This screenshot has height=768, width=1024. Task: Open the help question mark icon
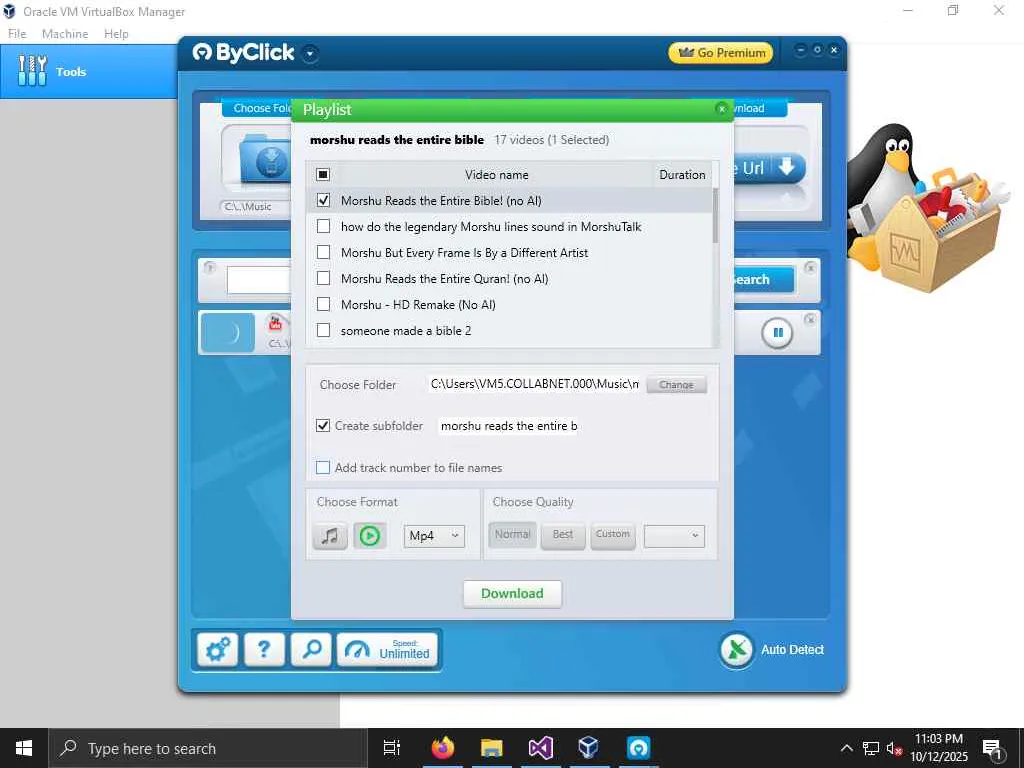point(264,649)
